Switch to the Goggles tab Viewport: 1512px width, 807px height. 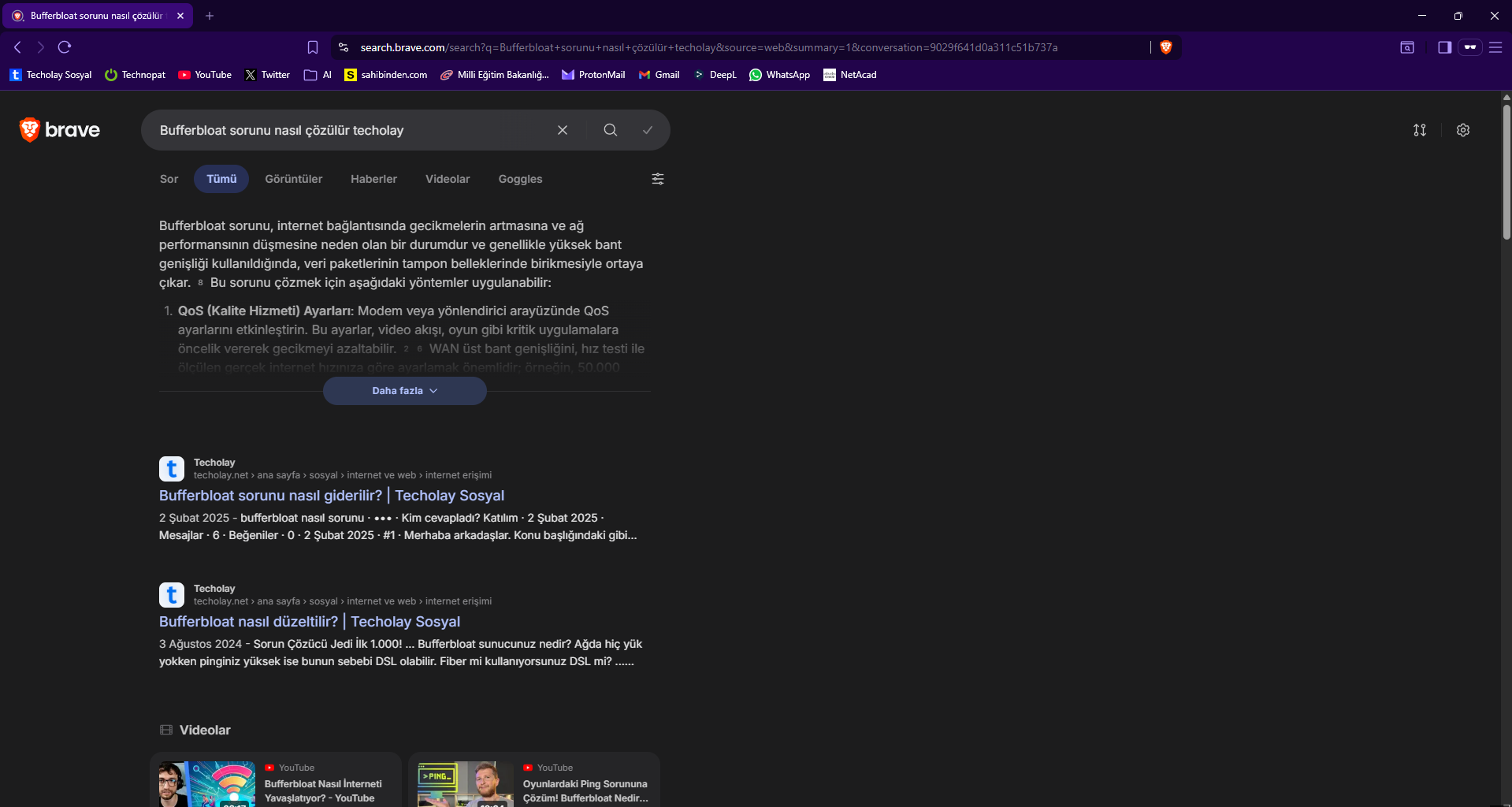[x=521, y=179]
